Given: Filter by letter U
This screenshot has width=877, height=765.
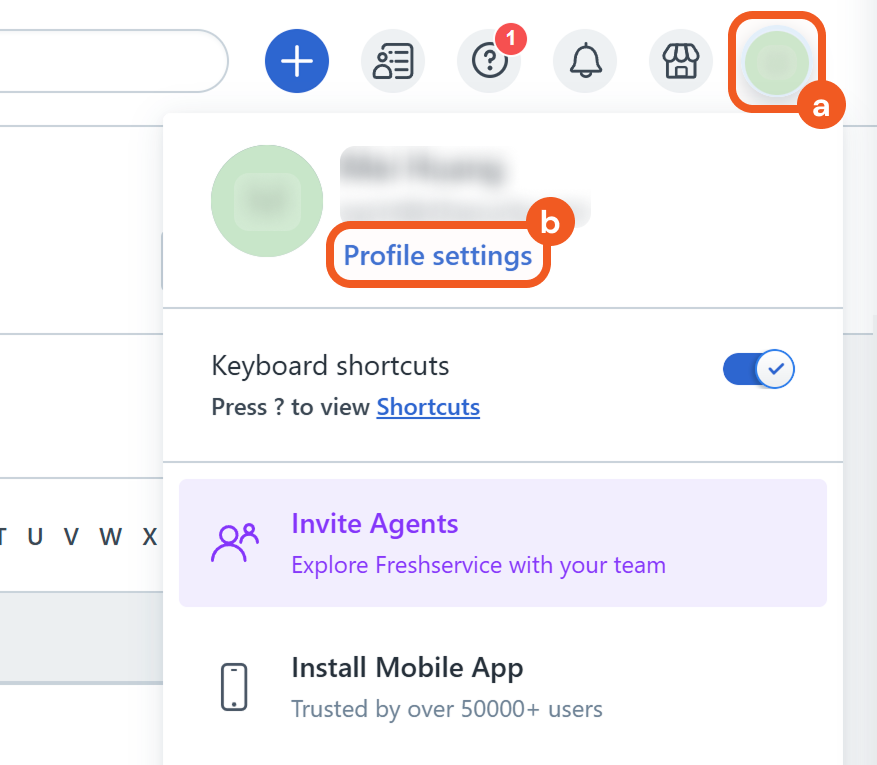Looking at the screenshot, I should (x=35, y=537).
